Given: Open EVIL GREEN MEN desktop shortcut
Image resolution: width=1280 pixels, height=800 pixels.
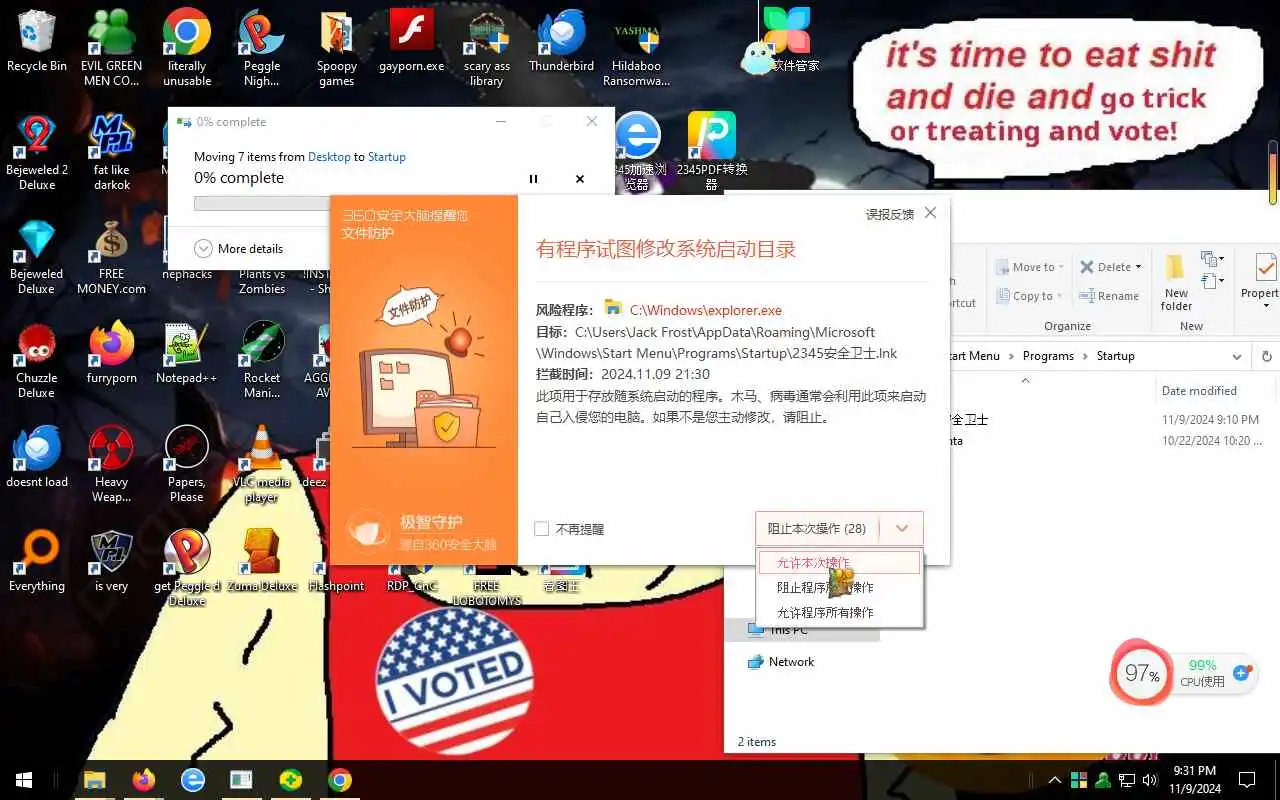Looking at the screenshot, I should [x=112, y=47].
